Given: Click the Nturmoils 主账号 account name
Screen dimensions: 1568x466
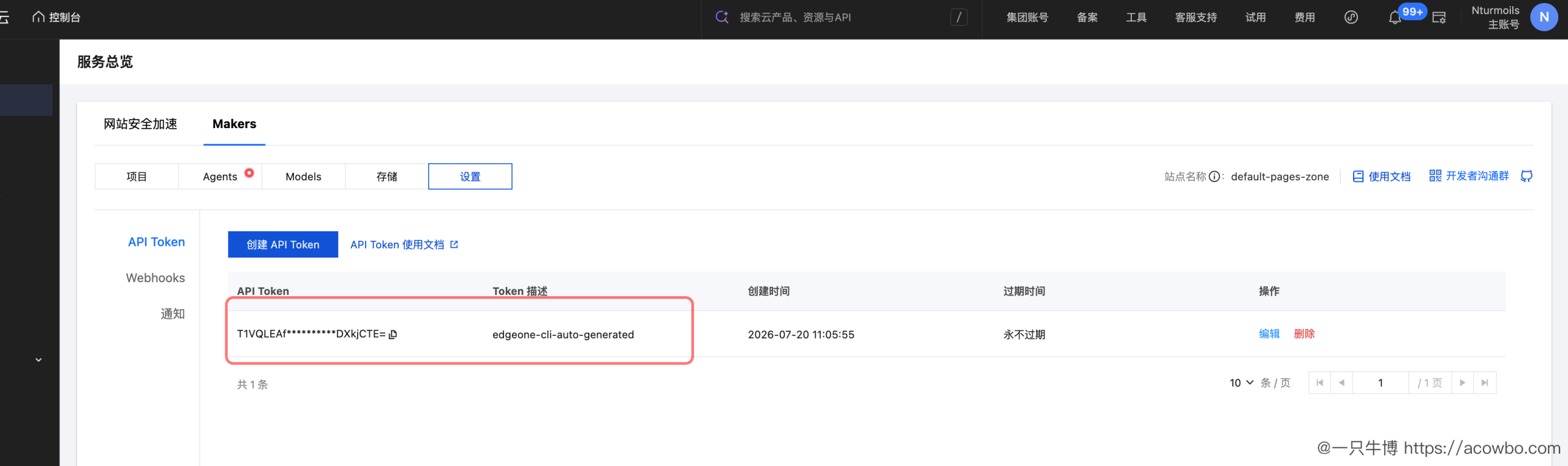Looking at the screenshot, I should 1495,17.
